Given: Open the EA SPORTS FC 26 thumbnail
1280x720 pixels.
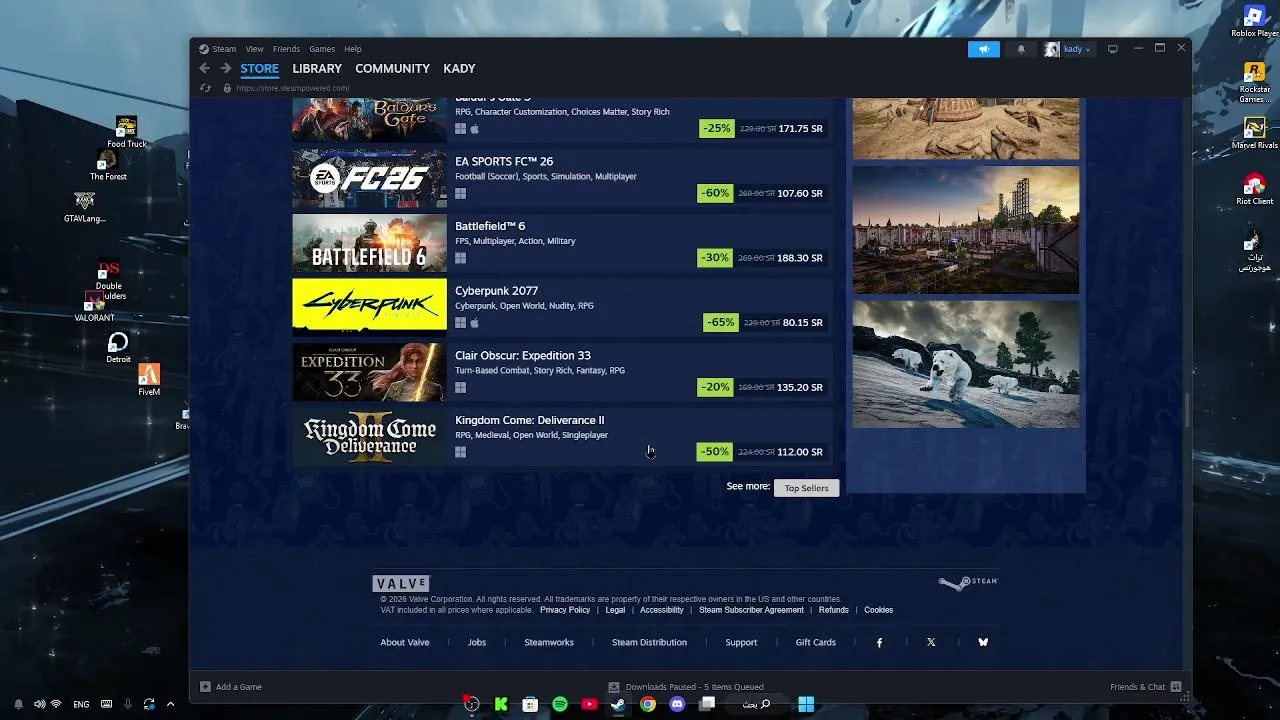Looking at the screenshot, I should pyautogui.click(x=369, y=178).
